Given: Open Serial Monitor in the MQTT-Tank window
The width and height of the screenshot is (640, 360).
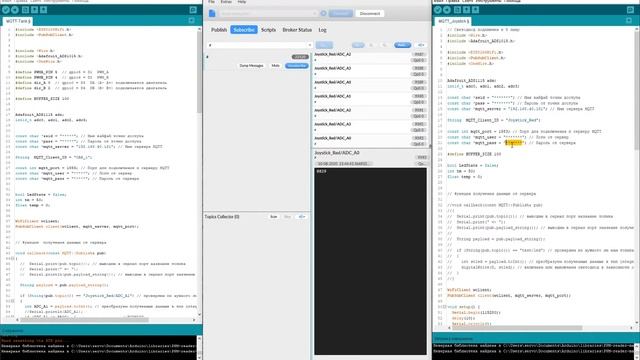Looking at the screenshot, I should point(193,9).
